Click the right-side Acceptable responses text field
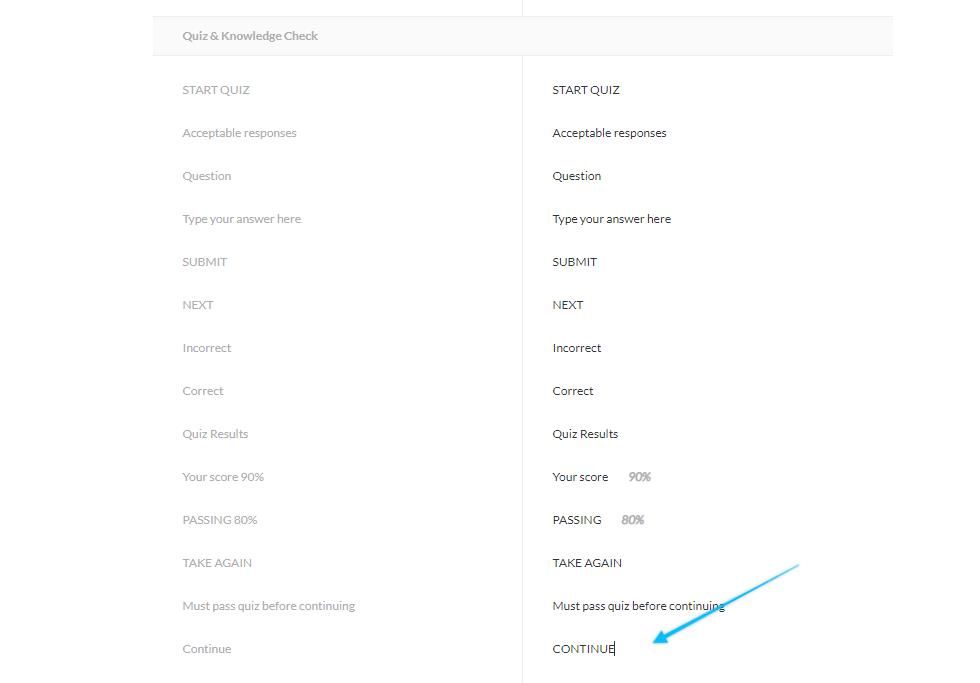 [609, 133]
